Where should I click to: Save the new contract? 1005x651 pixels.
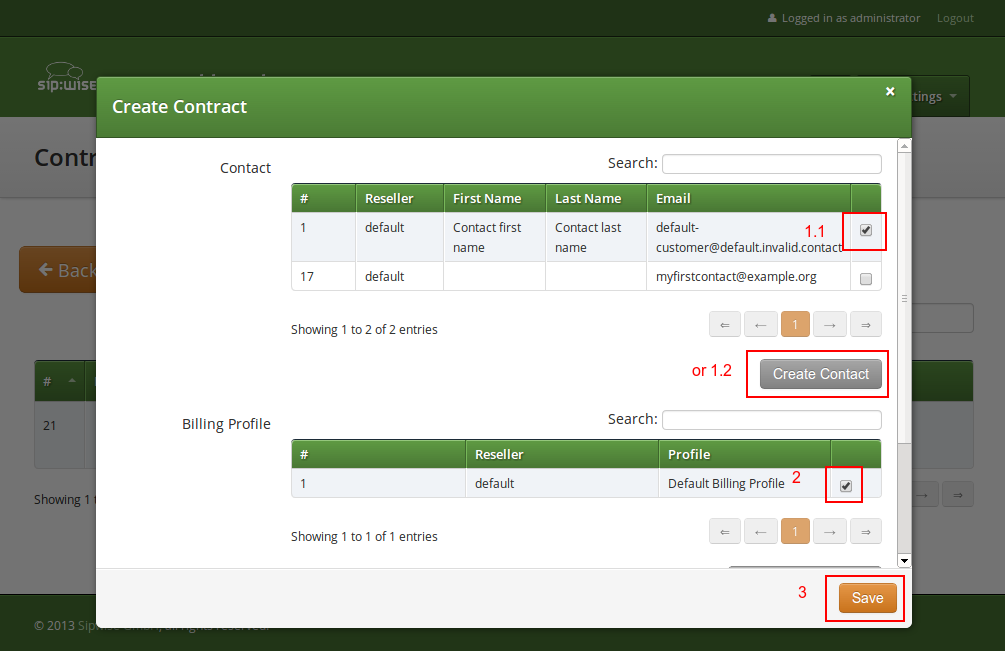pyautogui.click(x=865, y=597)
